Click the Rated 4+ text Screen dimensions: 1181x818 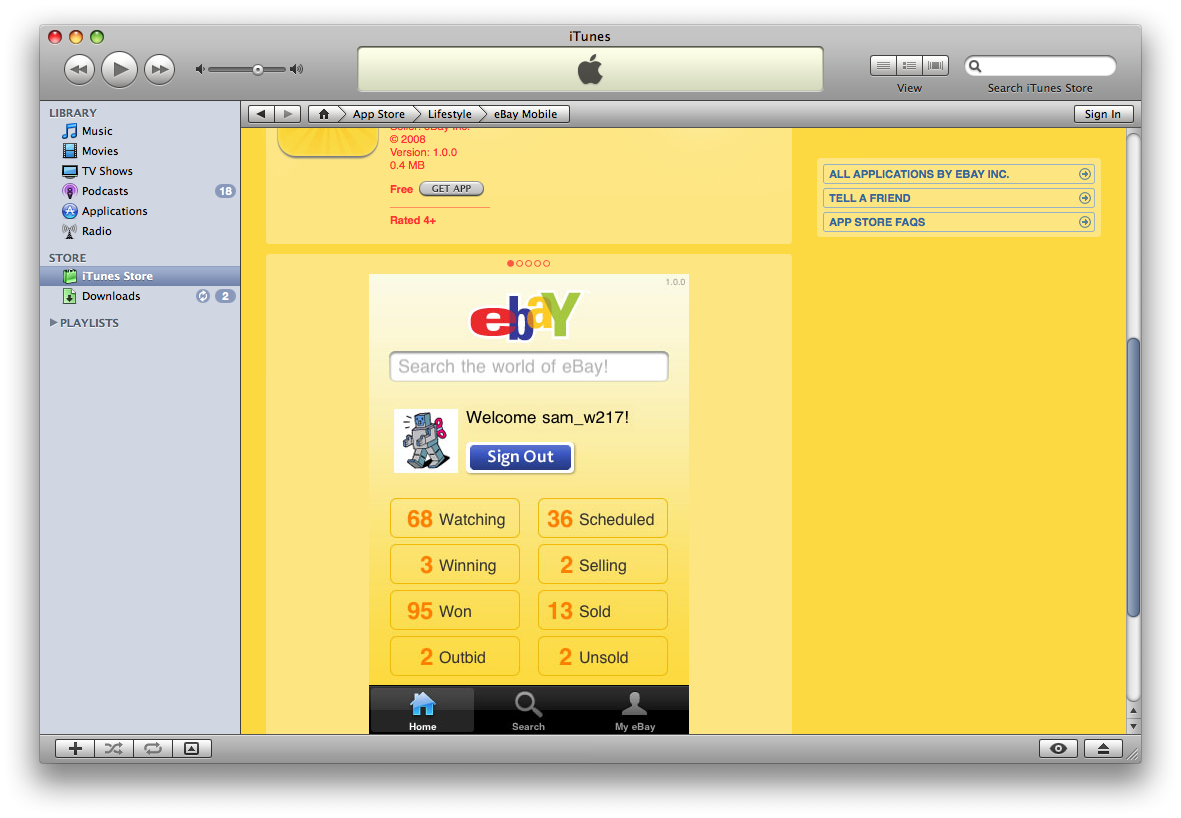(413, 221)
